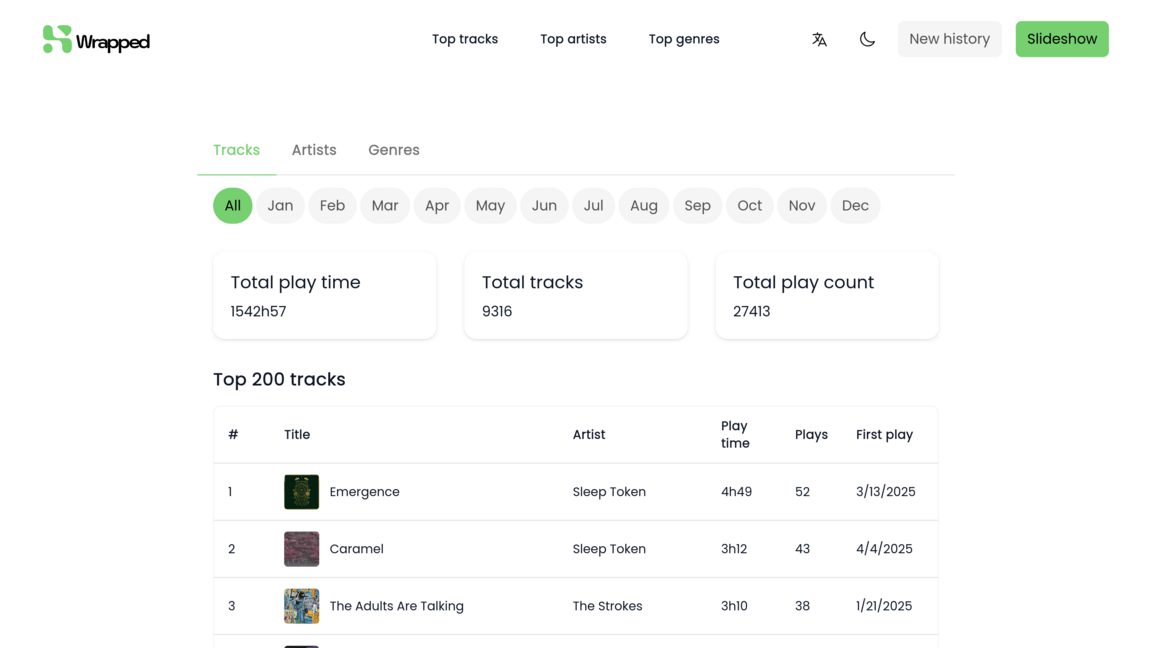Viewport: 1152px width, 648px height.
Task: Navigate to Top genres section
Action: click(684, 39)
